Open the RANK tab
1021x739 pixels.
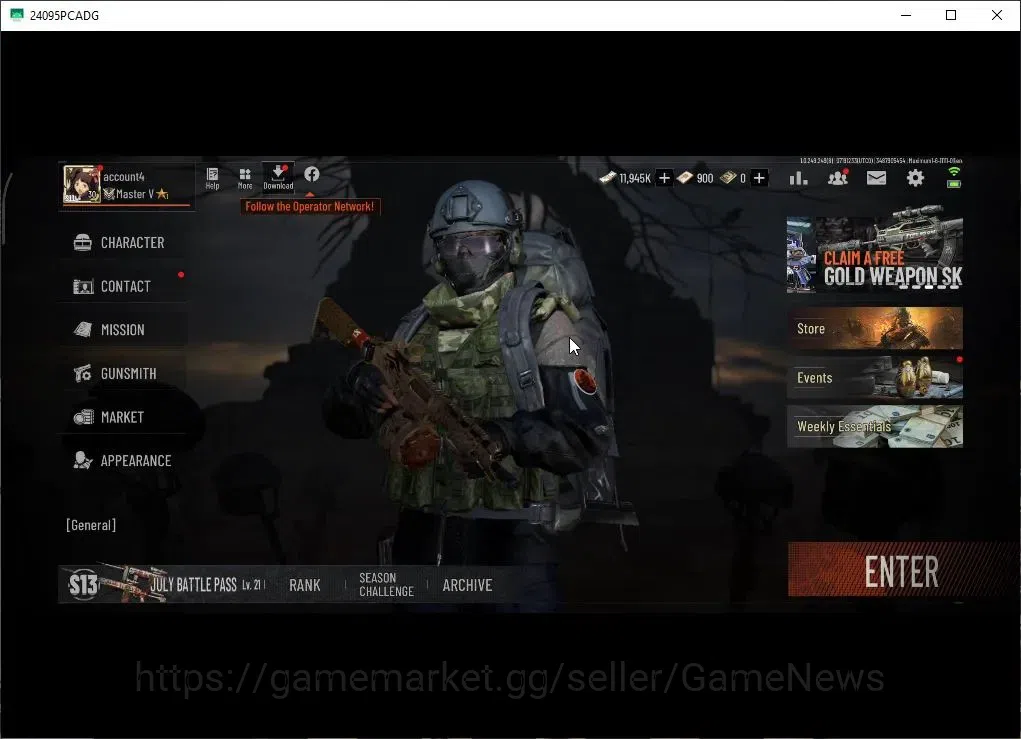[x=305, y=585]
